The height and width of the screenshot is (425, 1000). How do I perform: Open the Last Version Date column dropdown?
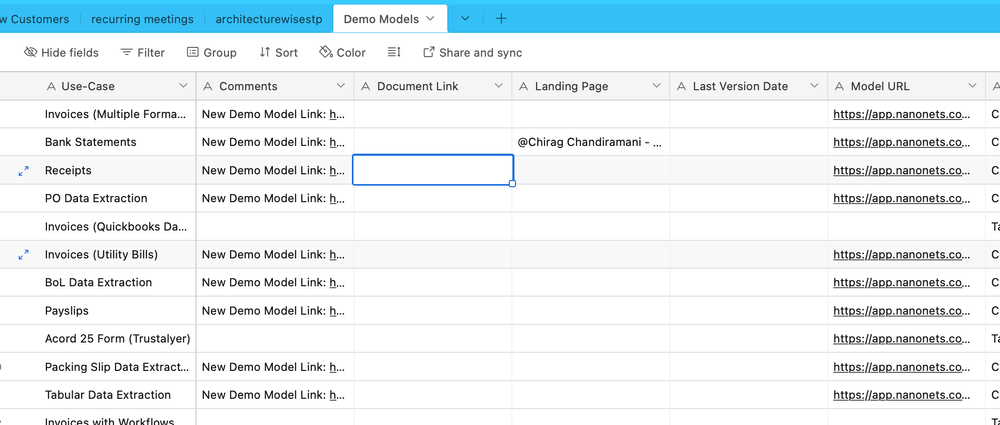tap(814, 87)
